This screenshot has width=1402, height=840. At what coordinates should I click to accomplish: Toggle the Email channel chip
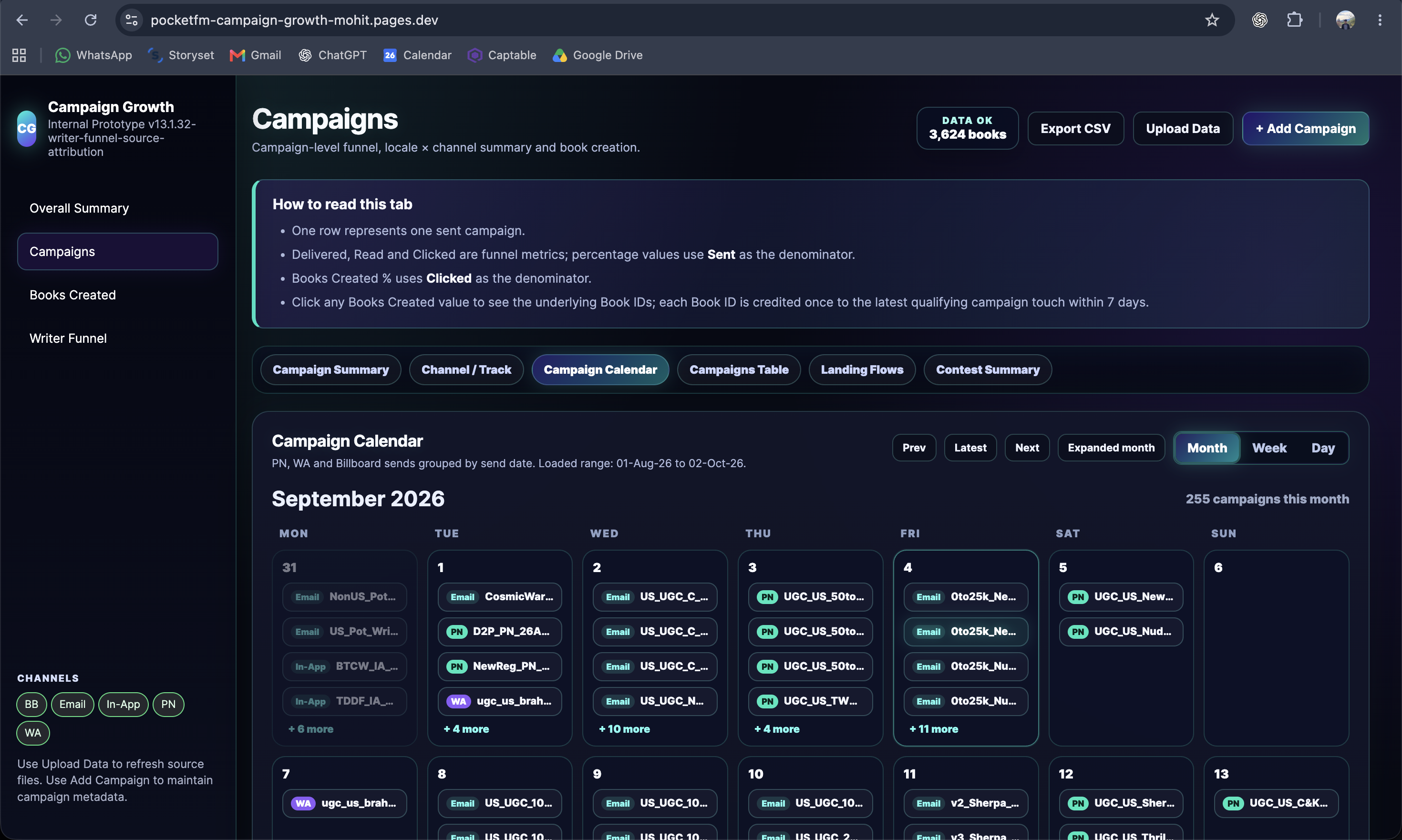pos(72,704)
